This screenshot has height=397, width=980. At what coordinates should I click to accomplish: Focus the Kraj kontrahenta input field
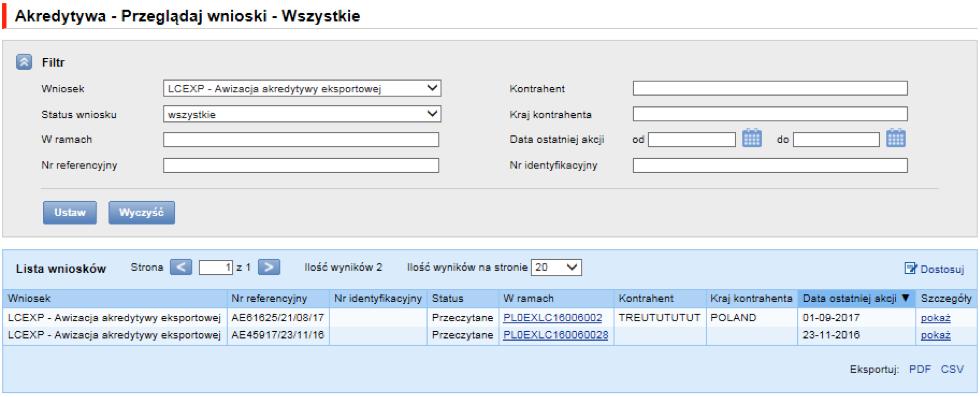pyautogui.click(x=770, y=114)
